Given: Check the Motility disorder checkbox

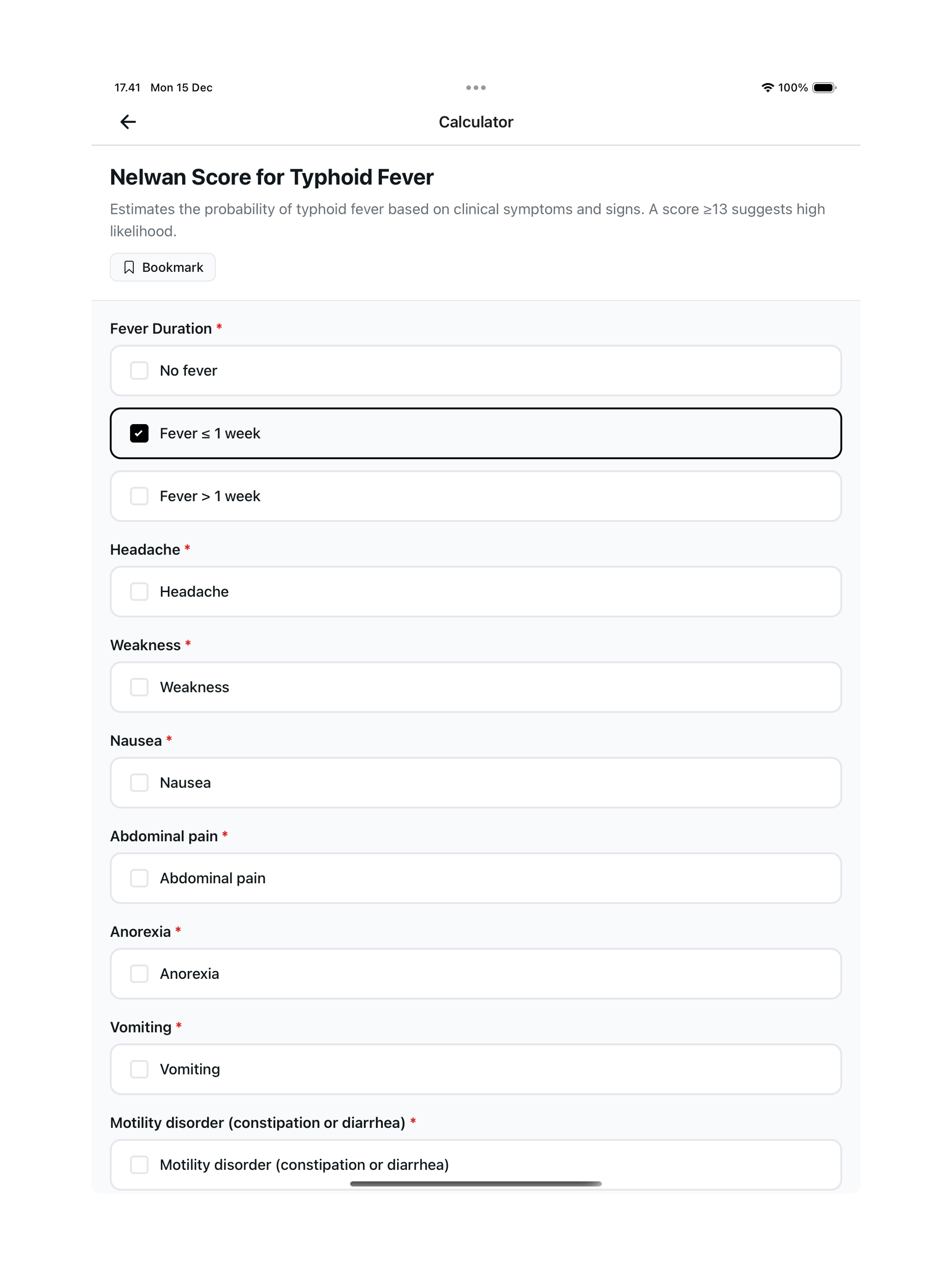Looking at the screenshot, I should coord(139,1164).
